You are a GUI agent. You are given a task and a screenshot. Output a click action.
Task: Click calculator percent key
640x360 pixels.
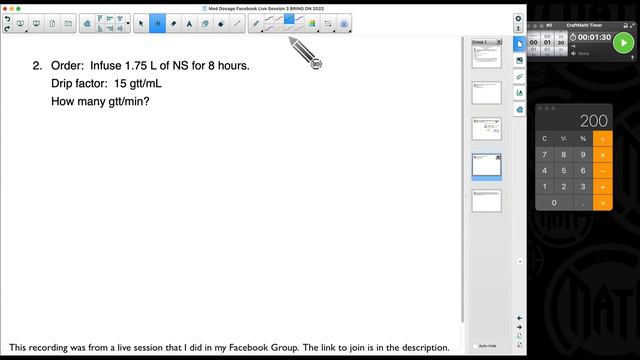(x=583, y=139)
